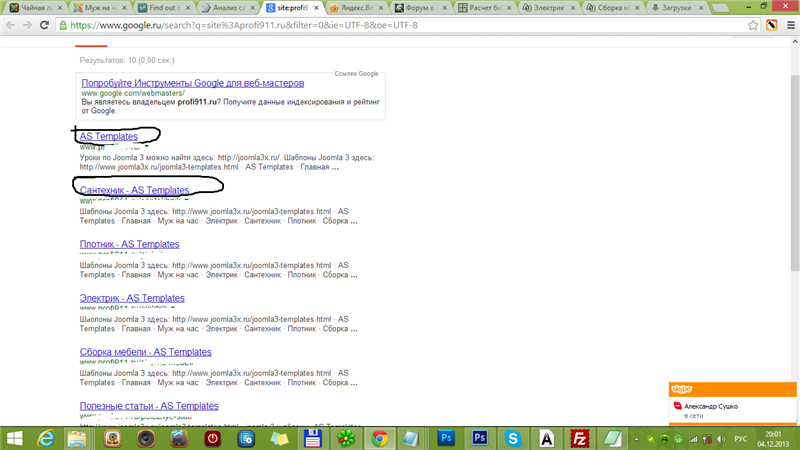
Task: Switch to the 'Find out' tab
Action: (161, 8)
